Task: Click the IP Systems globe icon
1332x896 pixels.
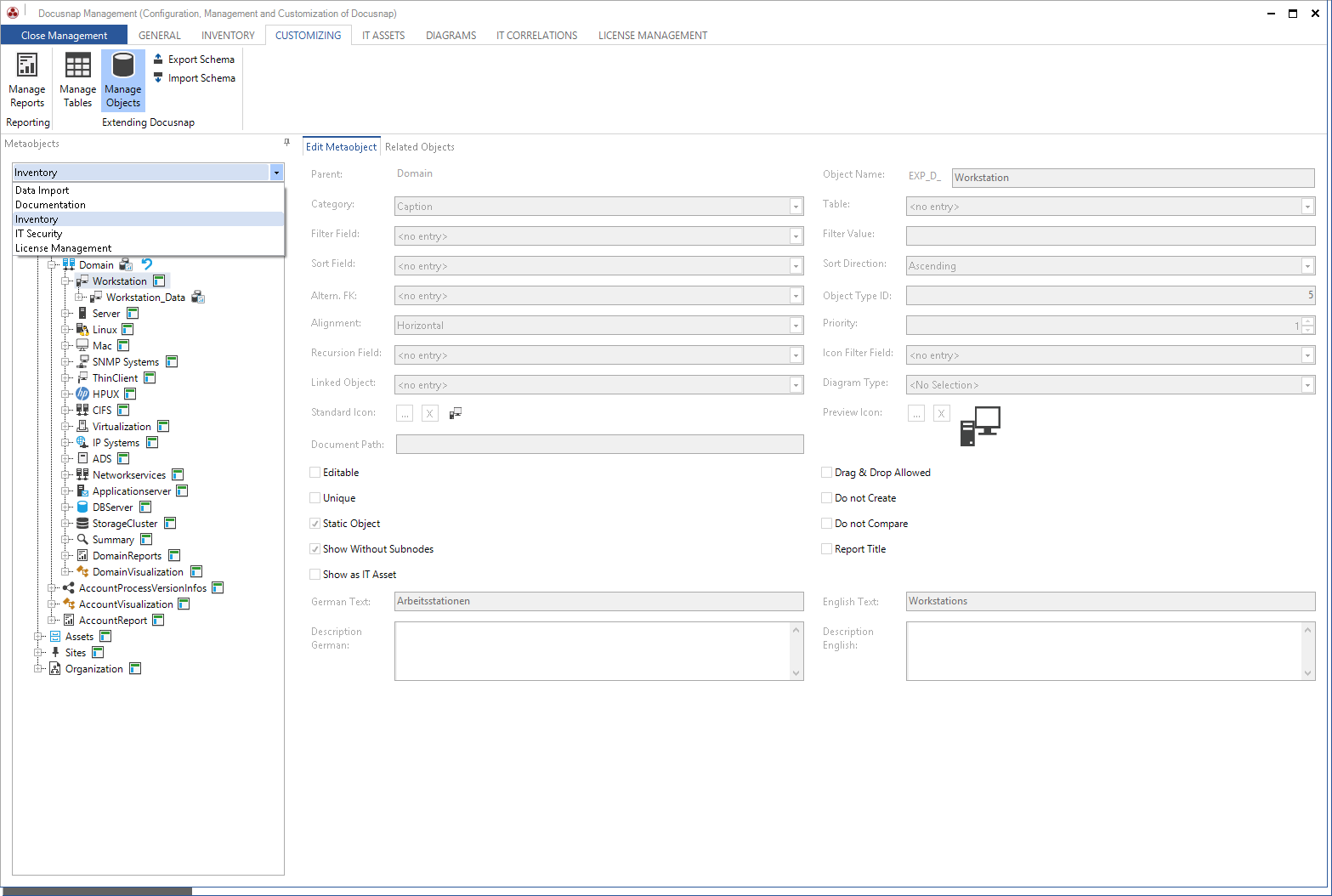Action: [82, 442]
